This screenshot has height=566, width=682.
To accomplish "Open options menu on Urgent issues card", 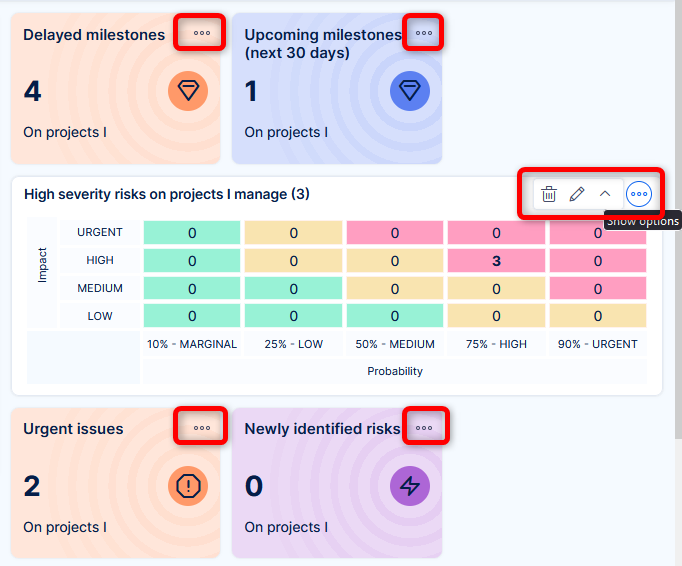I will pos(202,427).
